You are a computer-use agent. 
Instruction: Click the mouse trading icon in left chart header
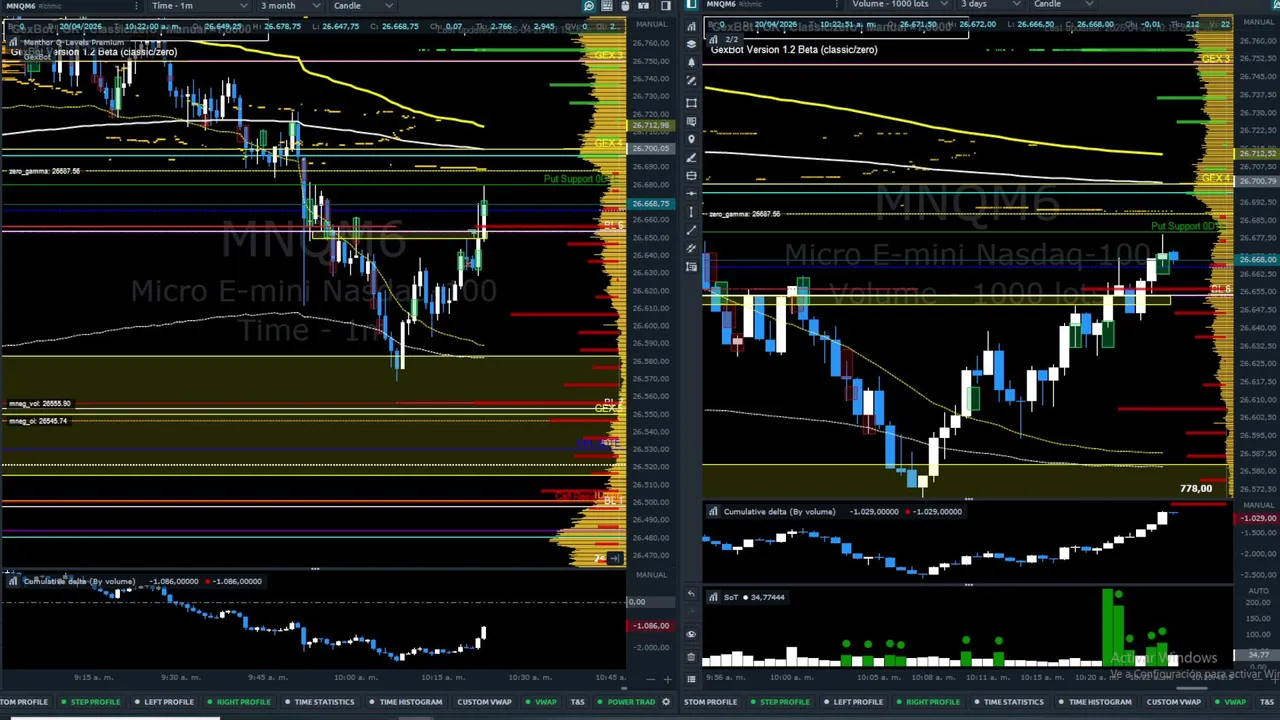tap(625, 6)
